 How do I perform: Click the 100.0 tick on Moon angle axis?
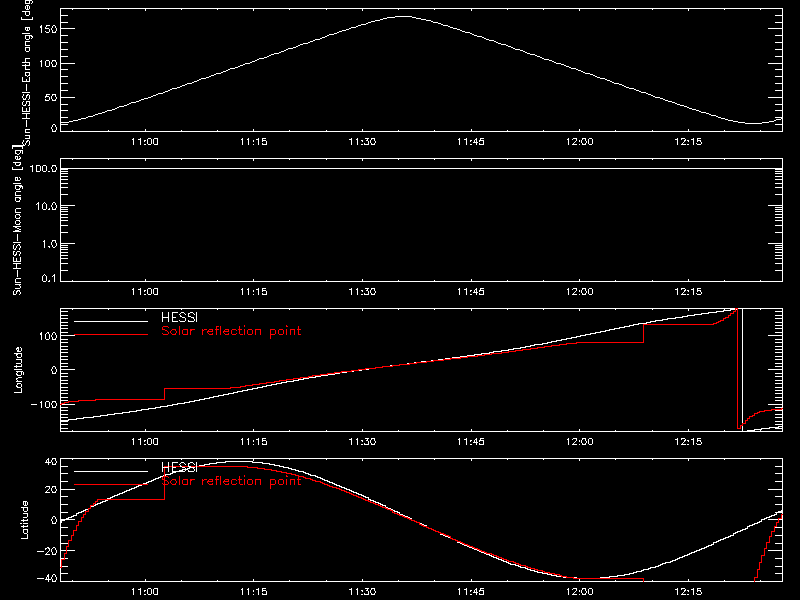pos(43,168)
